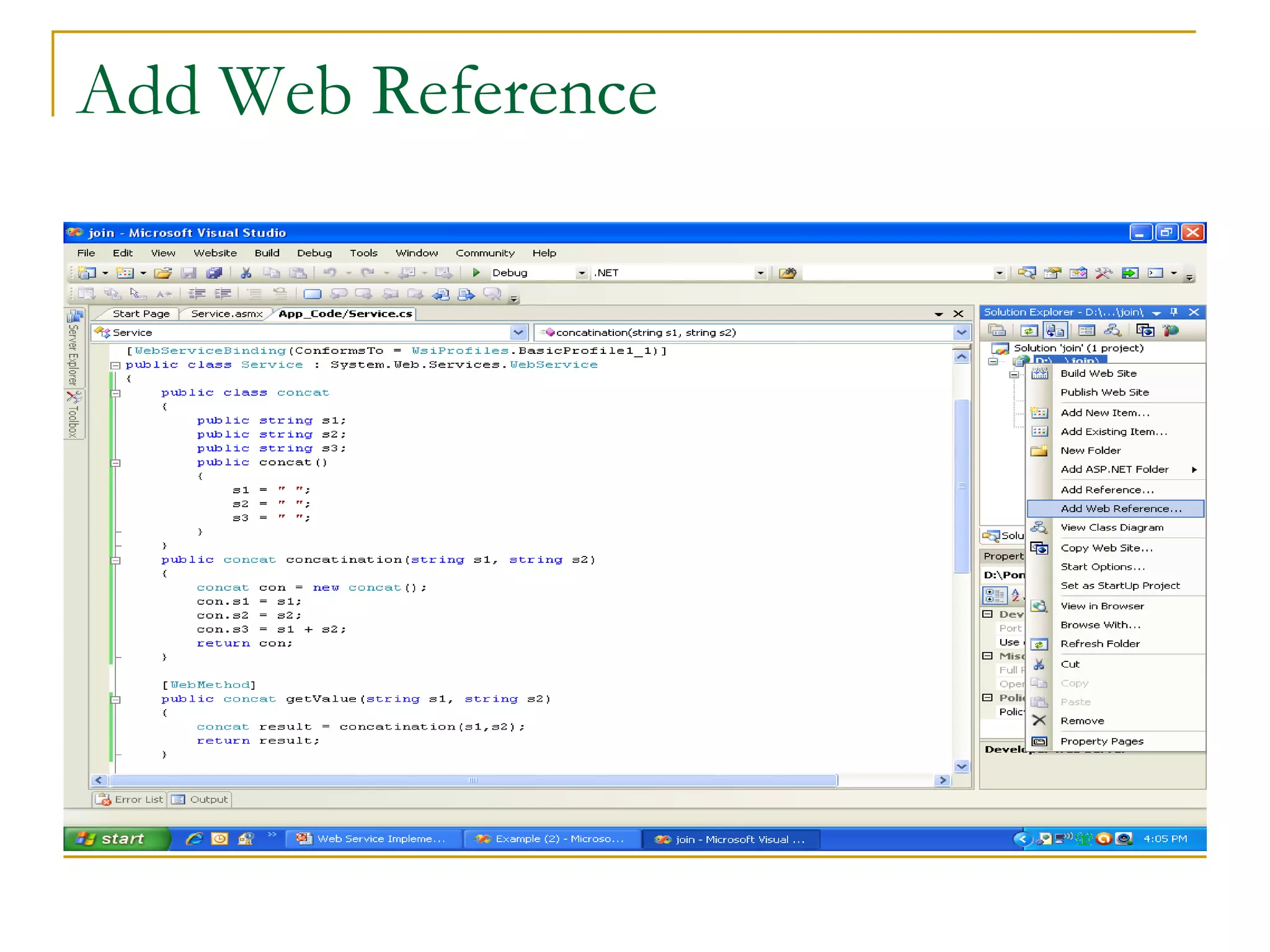This screenshot has width=1270, height=952.
Task: Click the Refresh icon in Solution Explorer
Action: tap(1029, 331)
